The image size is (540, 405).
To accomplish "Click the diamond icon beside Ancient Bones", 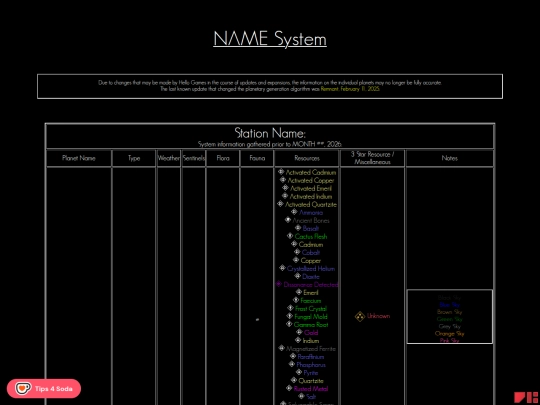I will pos(288,220).
